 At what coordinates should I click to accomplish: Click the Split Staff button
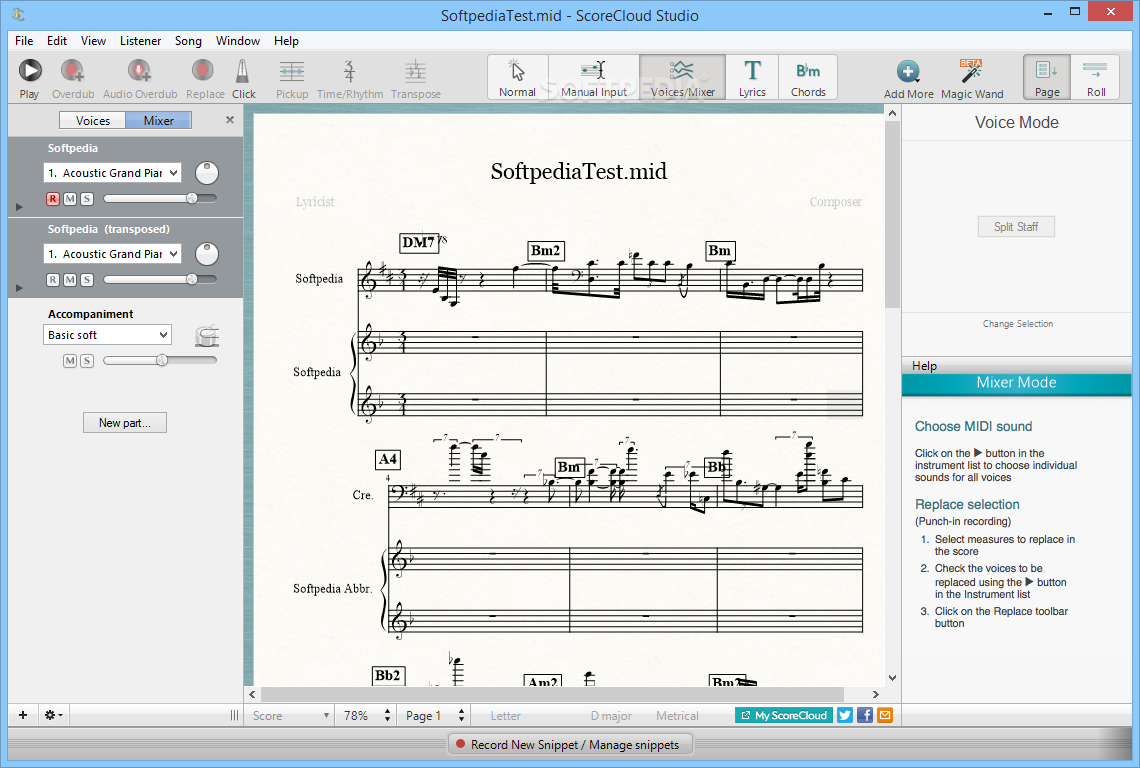[x=1016, y=227]
